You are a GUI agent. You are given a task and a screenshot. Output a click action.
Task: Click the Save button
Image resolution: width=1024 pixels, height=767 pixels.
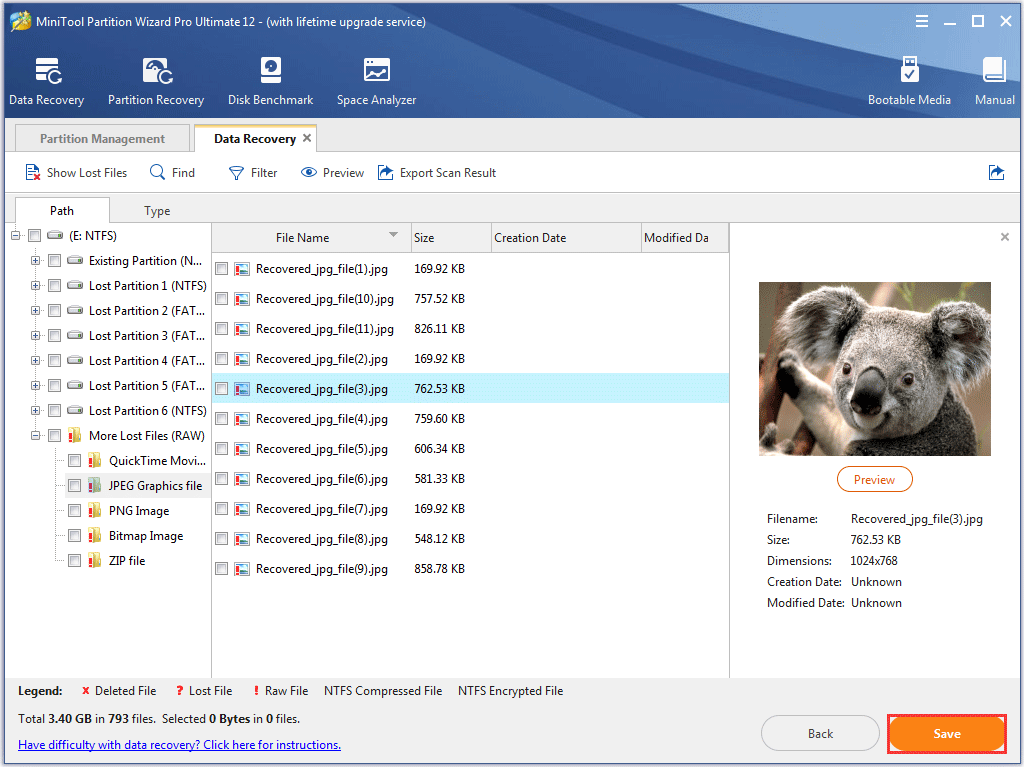tap(946, 733)
